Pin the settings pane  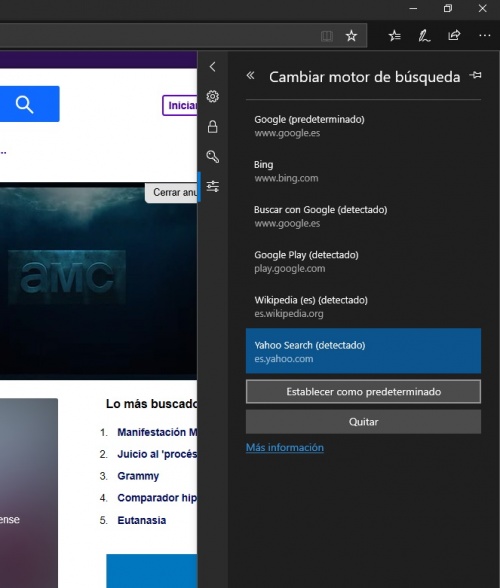click(475, 75)
